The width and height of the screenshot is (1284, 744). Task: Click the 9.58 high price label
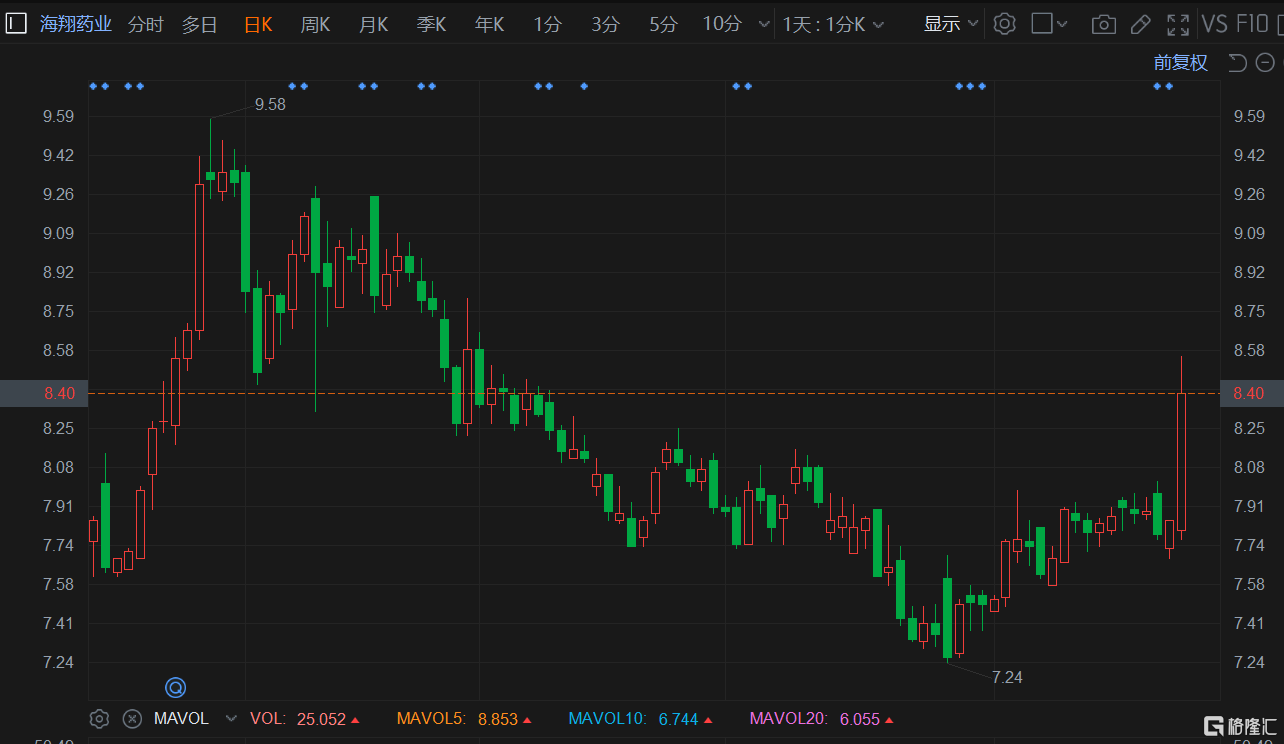point(270,104)
